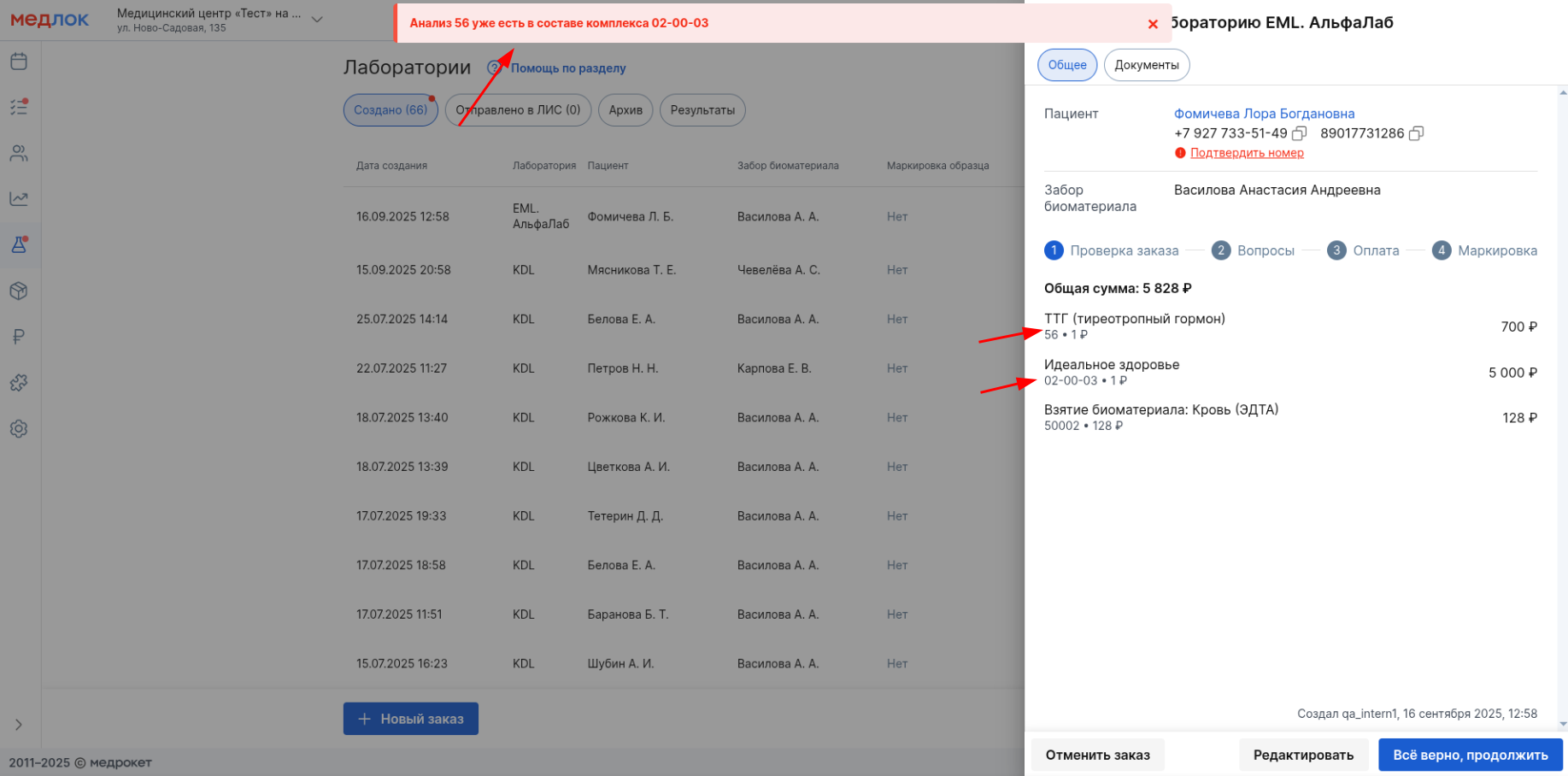Image resolution: width=1568 pixels, height=776 pixels.
Task: Expand the collapsed left sidebar
Action: click(x=19, y=725)
